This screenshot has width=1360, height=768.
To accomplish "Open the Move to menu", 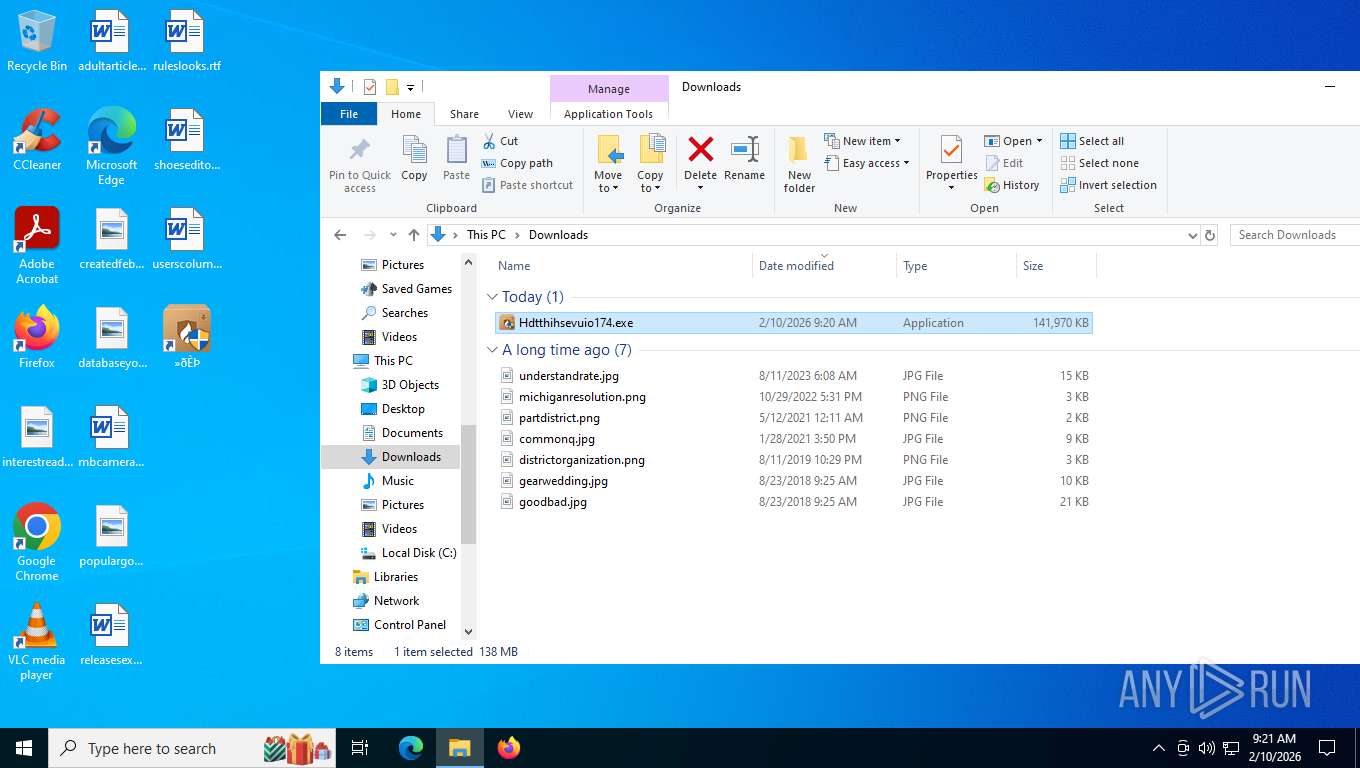I will click(x=609, y=165).
